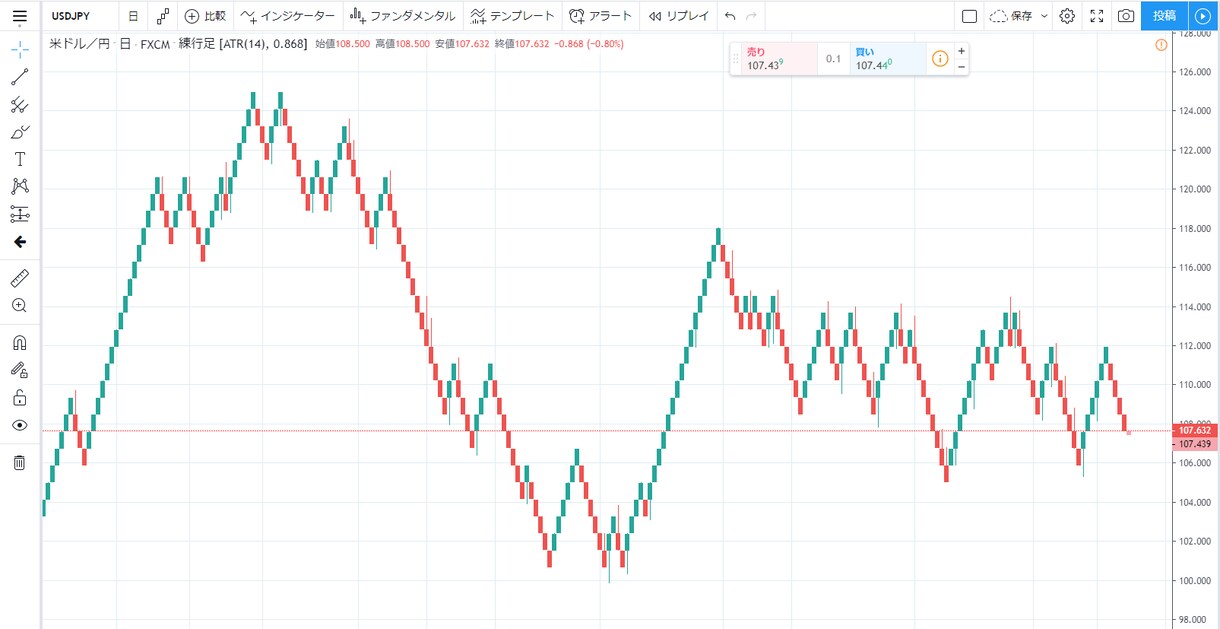1220x629 pixels.
Task: Click the back arrow in left toolbar
Action: (x=19, y=242)
